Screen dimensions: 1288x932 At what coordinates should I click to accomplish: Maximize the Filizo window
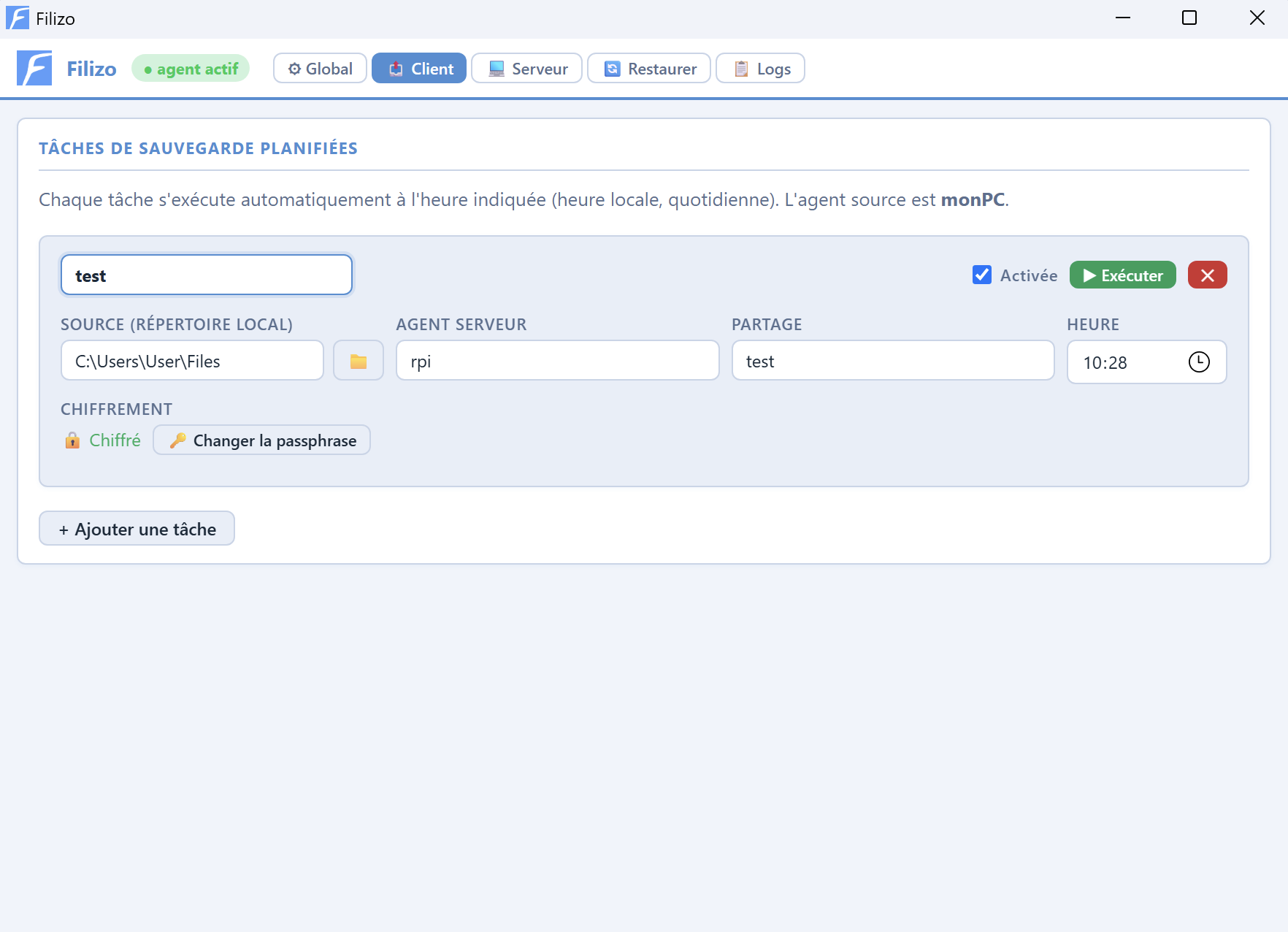pyautogui.click(x=1189, y=18)
